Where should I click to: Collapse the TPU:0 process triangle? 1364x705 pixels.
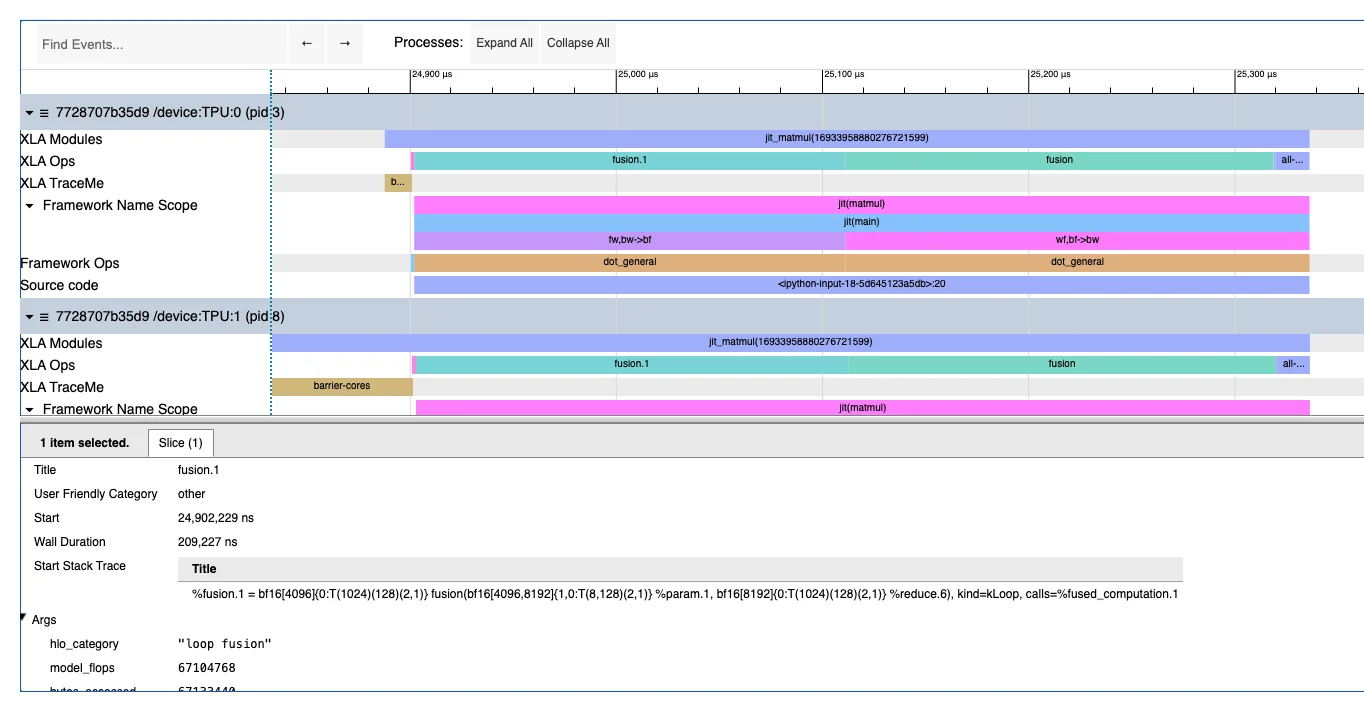[29, 113]
